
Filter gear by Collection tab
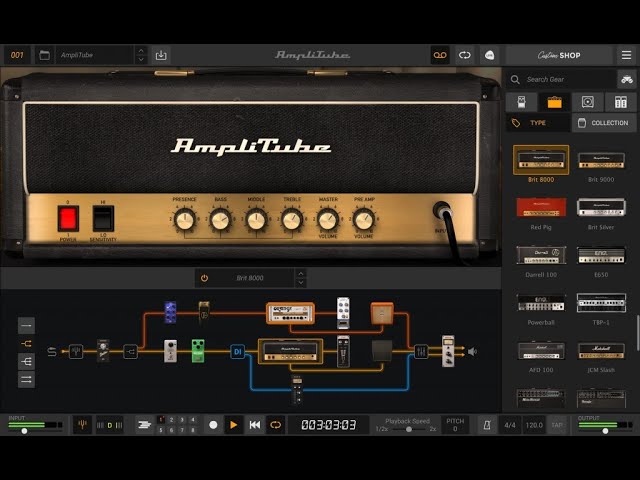(604, 123)
